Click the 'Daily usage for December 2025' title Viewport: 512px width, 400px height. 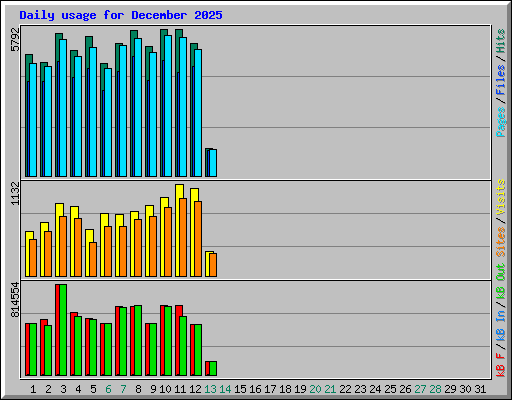tap(121, 15)
